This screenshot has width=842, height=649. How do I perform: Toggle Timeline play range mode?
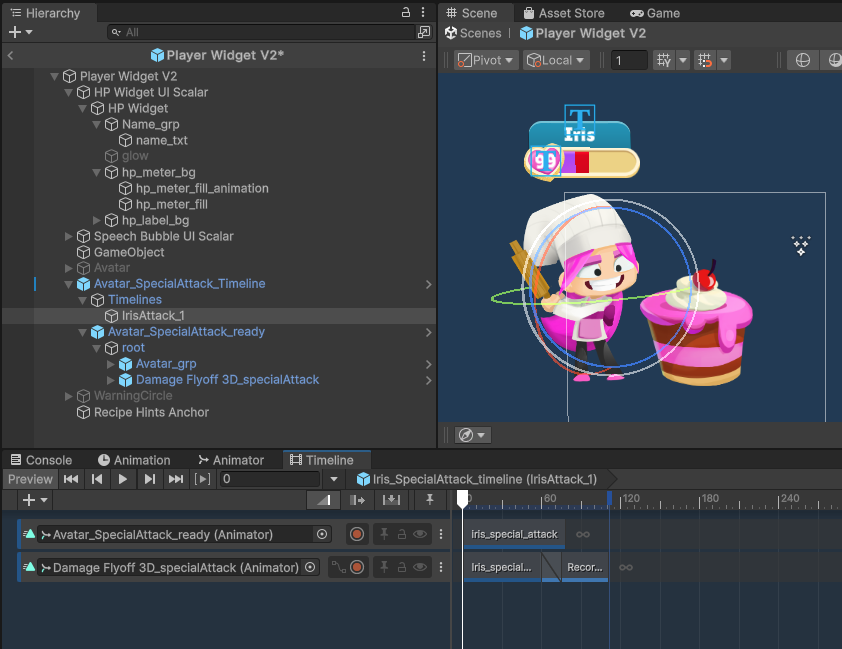click(202, 479)
